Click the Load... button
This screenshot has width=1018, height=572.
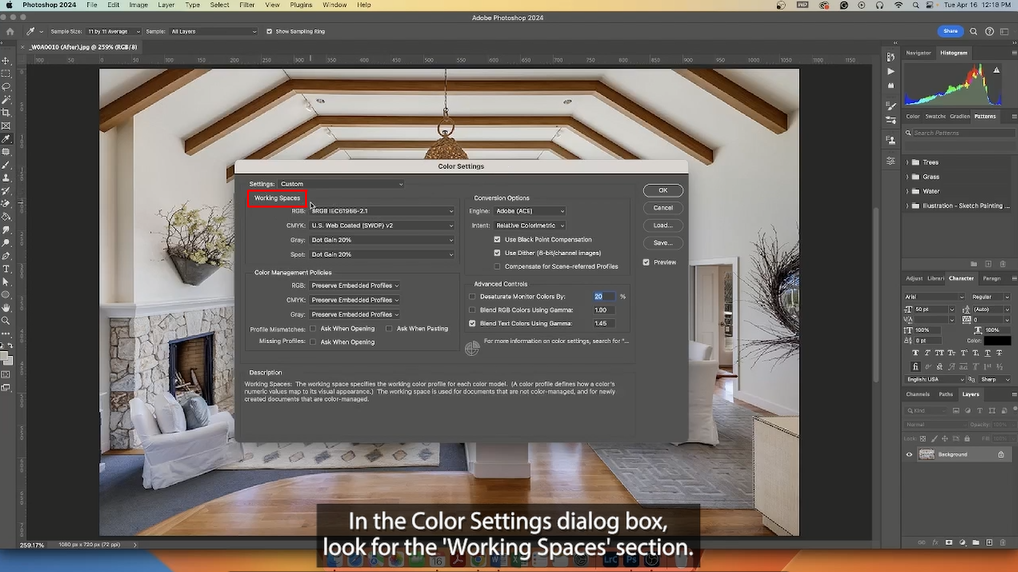663,225
